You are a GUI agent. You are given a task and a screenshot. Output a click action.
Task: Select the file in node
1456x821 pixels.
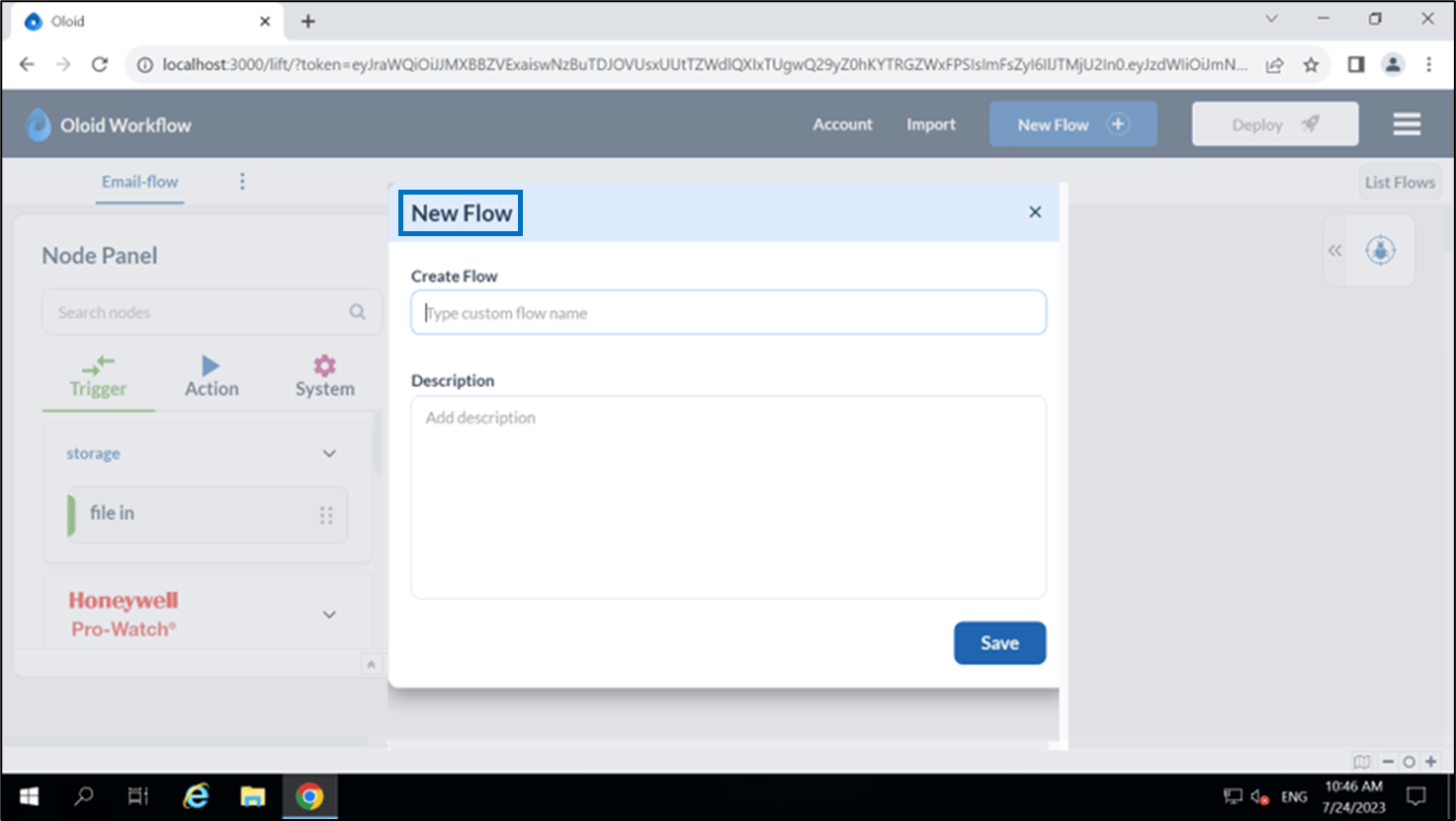[x=208, y=515]
